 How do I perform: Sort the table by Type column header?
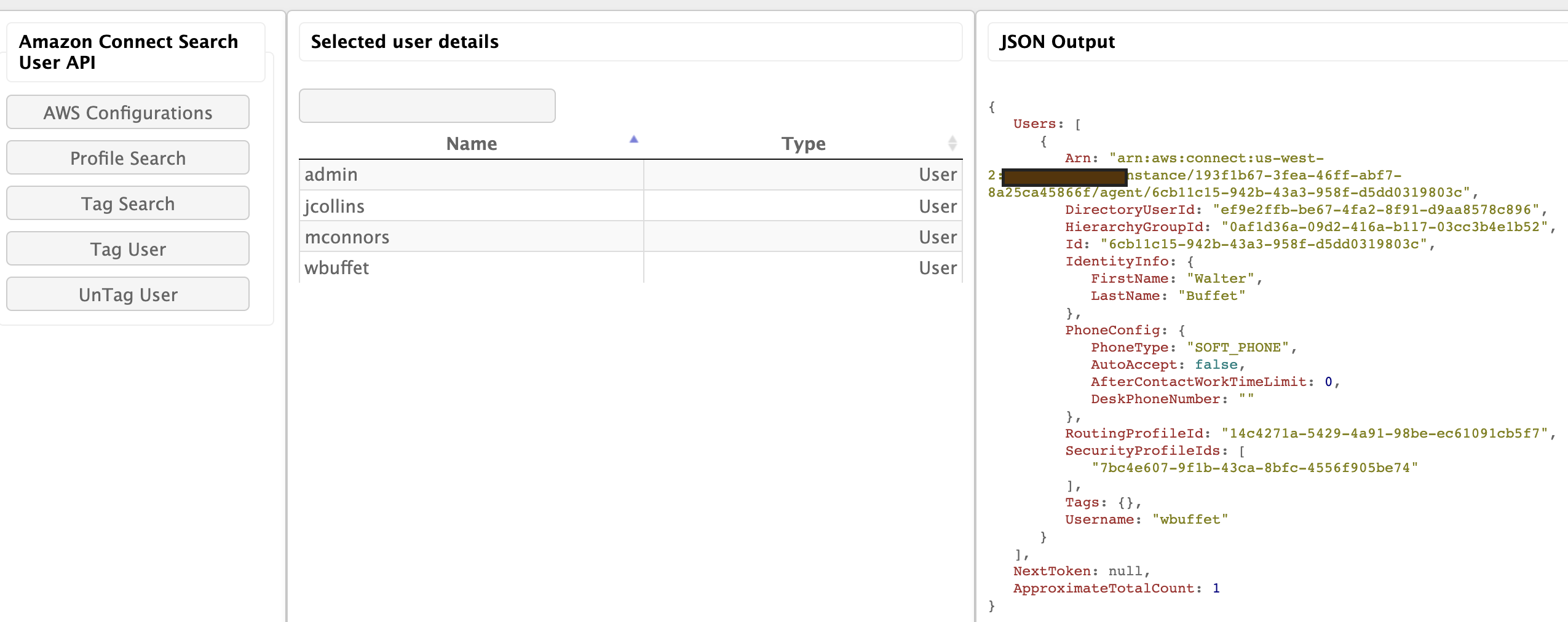(x=803, y=143)
